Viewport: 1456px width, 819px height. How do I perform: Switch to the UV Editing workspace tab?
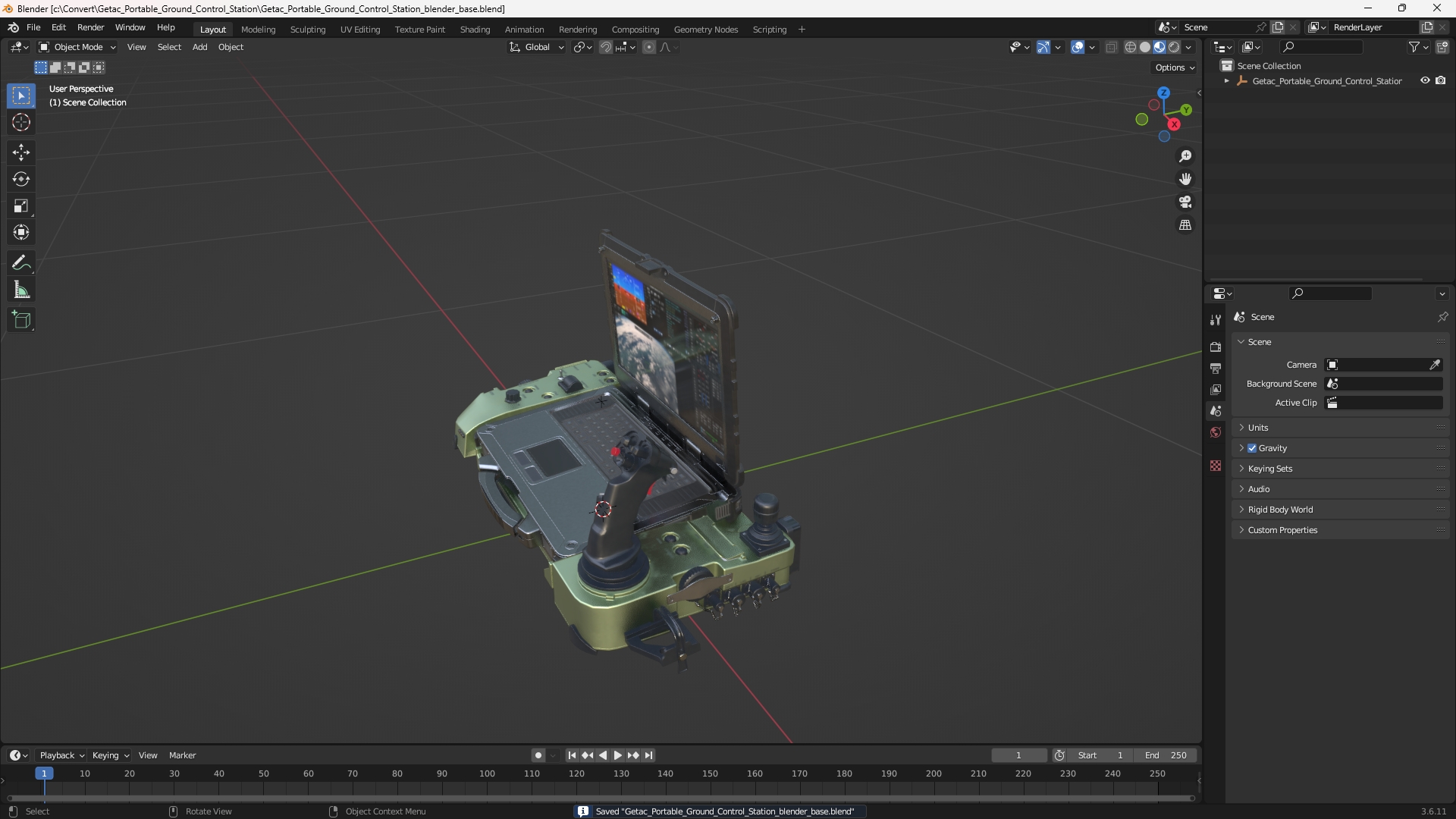point(360,30)
